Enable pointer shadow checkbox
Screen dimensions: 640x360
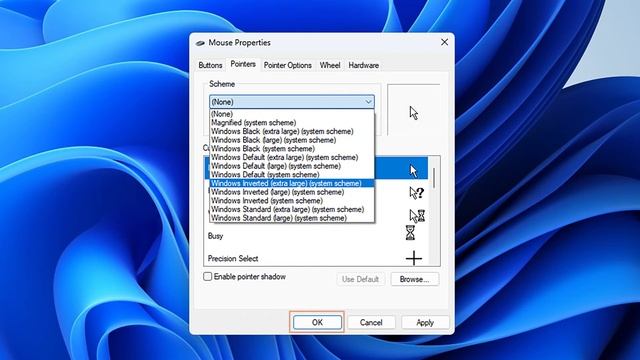pyautogui.click(x=207, y=277)
